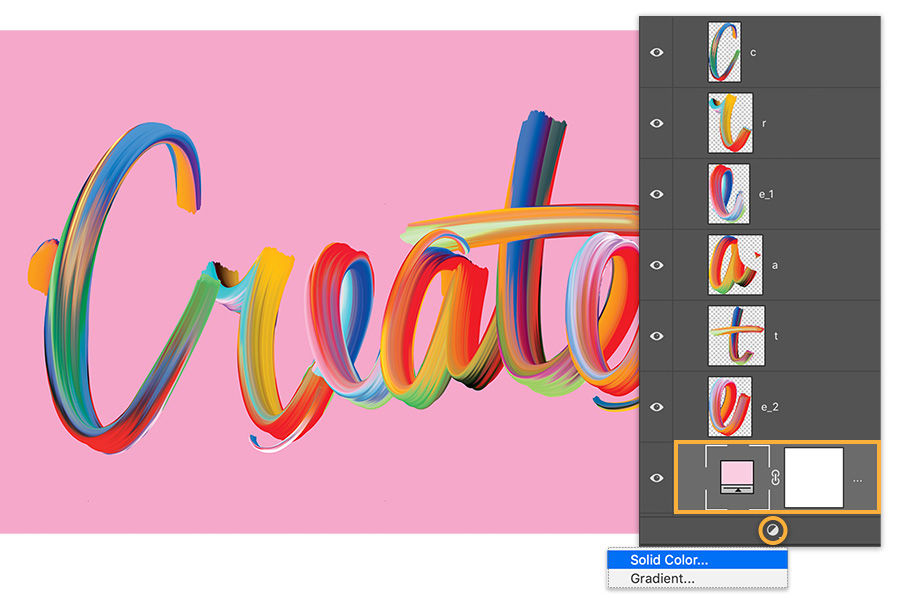The image size is (900, 598).
Task: Hide the pink fill layer
Action: [x=657, y=477]
